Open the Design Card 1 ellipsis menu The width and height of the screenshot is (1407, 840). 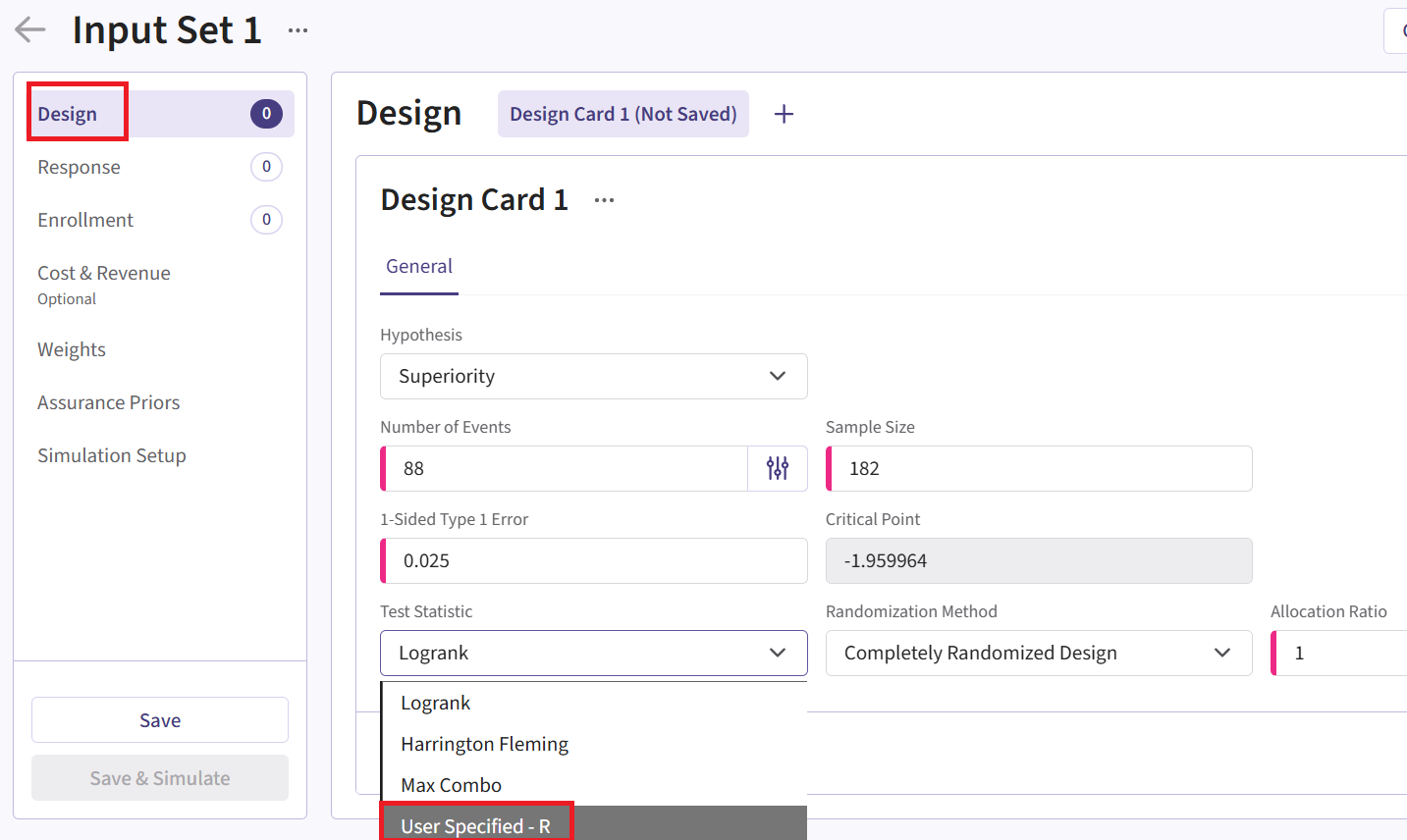pos(604,200)
